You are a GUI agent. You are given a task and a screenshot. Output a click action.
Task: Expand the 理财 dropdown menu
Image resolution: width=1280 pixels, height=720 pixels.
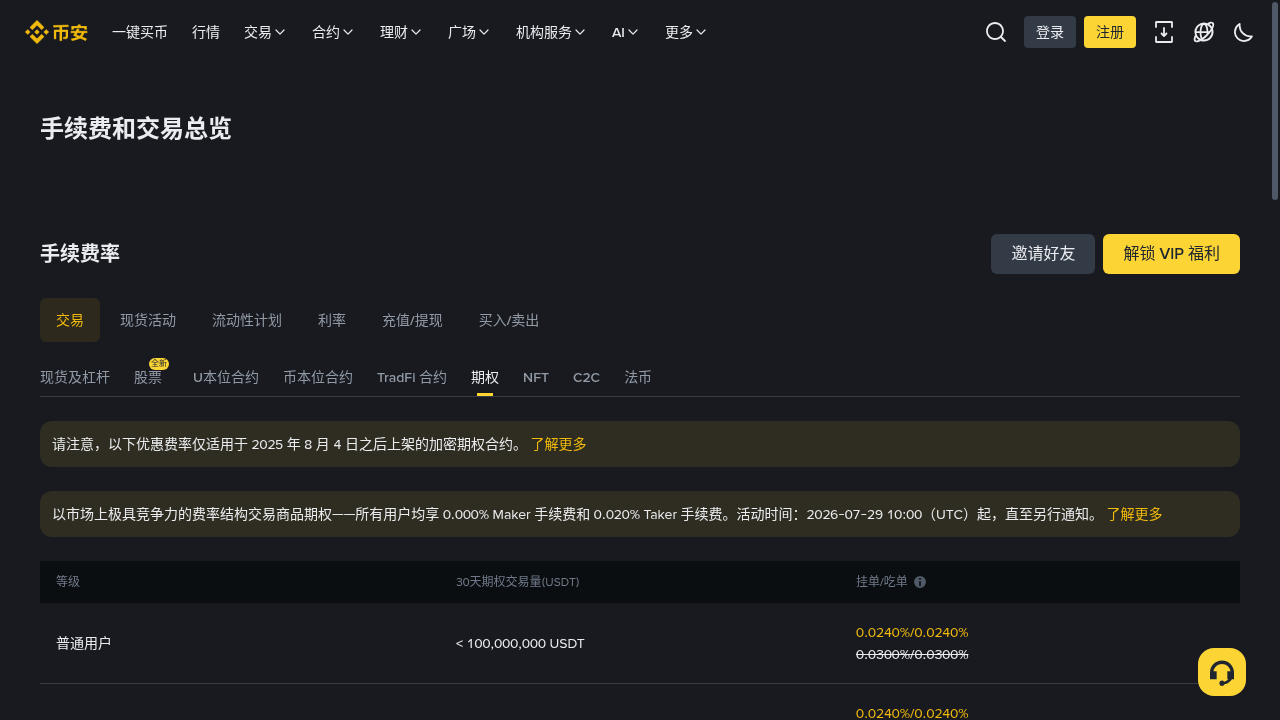[401, 32]
